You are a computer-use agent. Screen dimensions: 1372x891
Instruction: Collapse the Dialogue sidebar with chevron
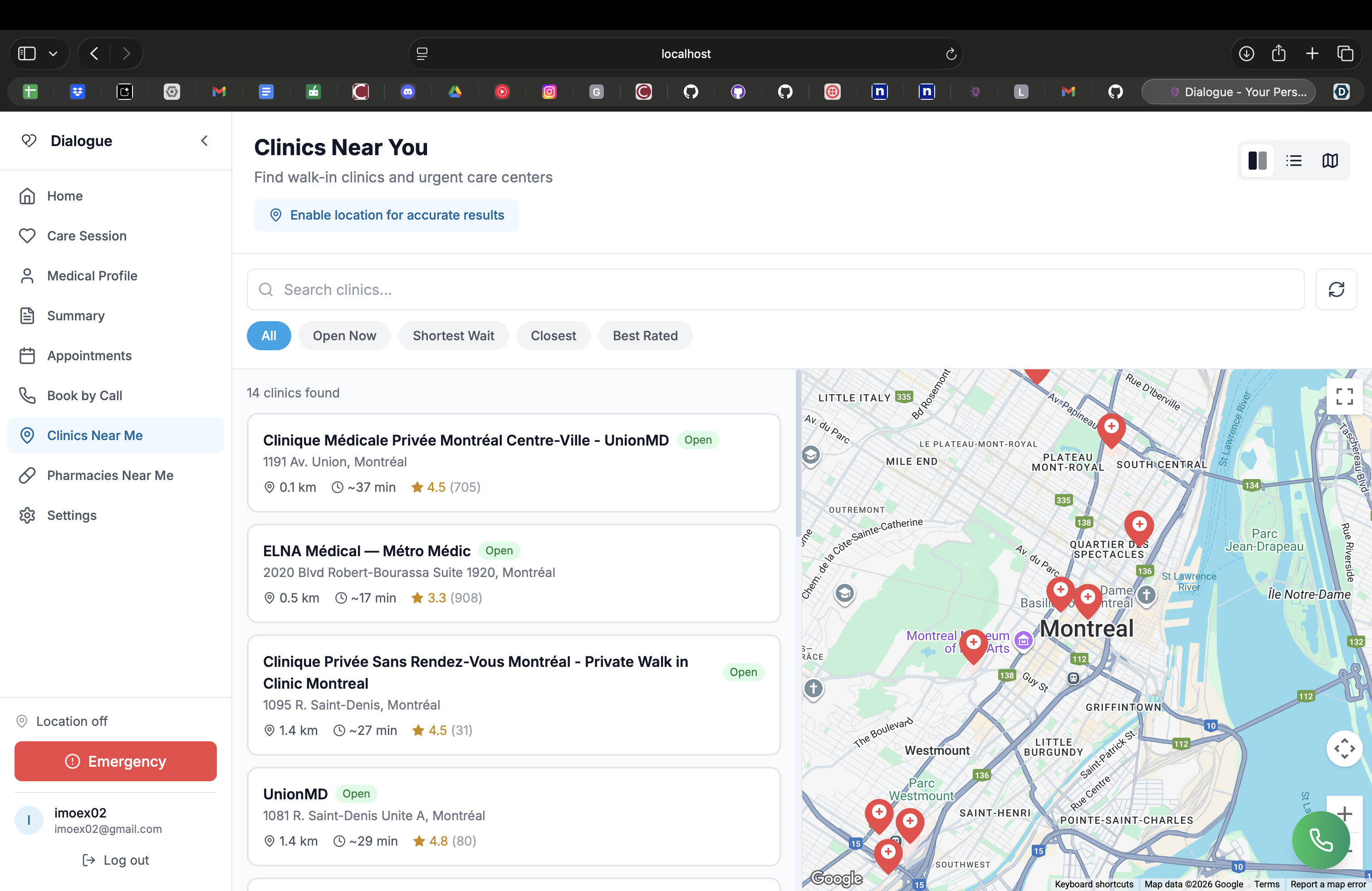click(x=204, y=141)
